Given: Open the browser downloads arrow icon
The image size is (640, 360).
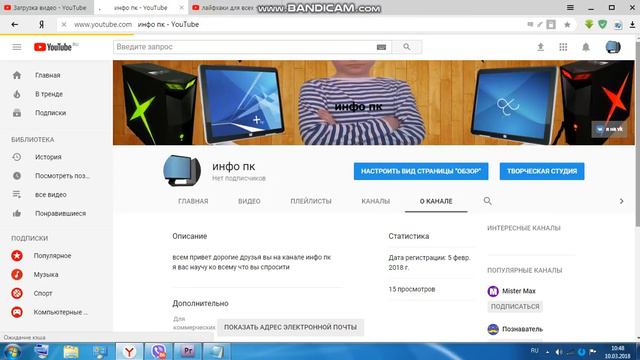Looking at the screenshot, I should point(632,24).
